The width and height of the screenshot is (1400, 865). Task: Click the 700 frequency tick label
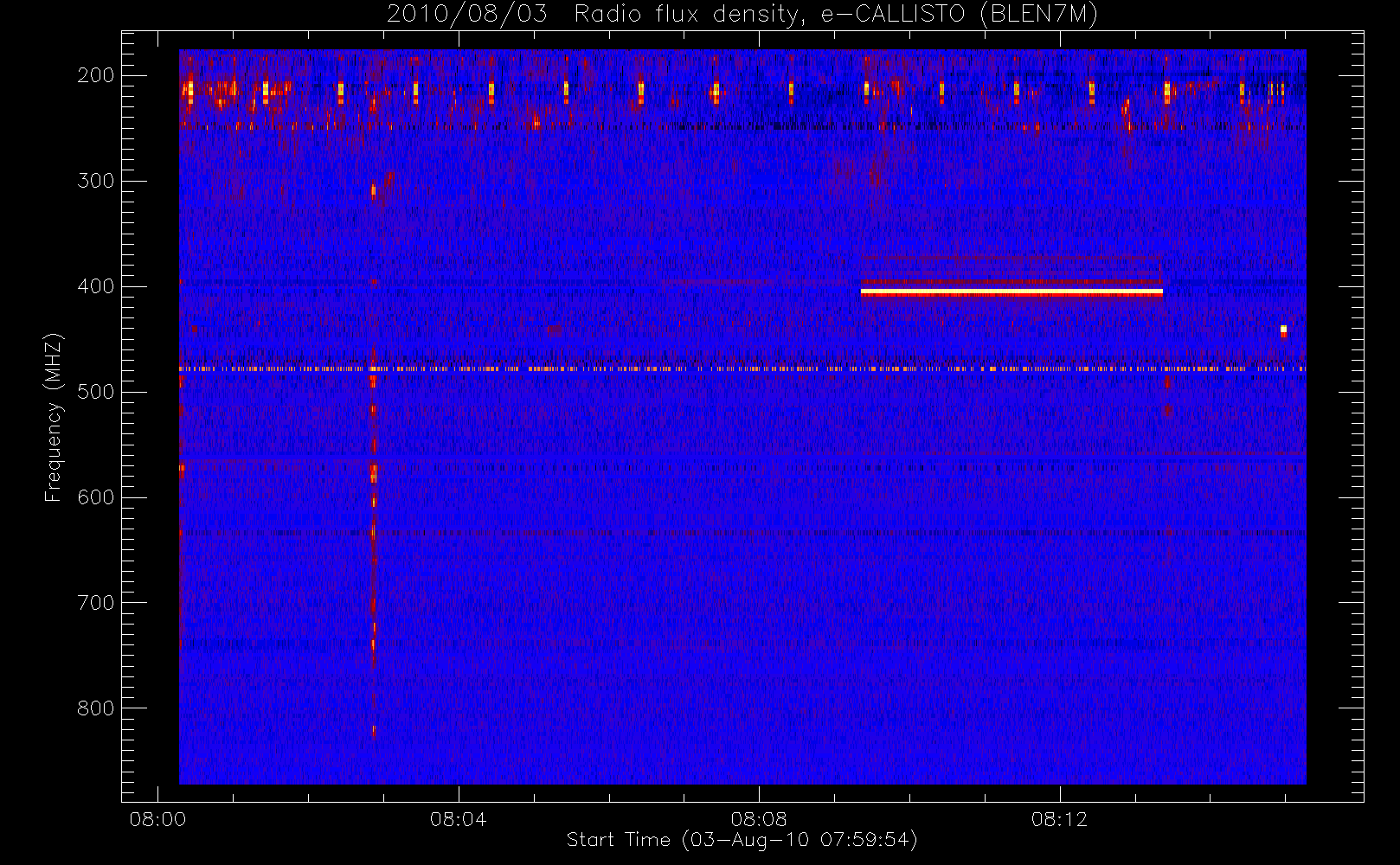(x=96, y=603)
